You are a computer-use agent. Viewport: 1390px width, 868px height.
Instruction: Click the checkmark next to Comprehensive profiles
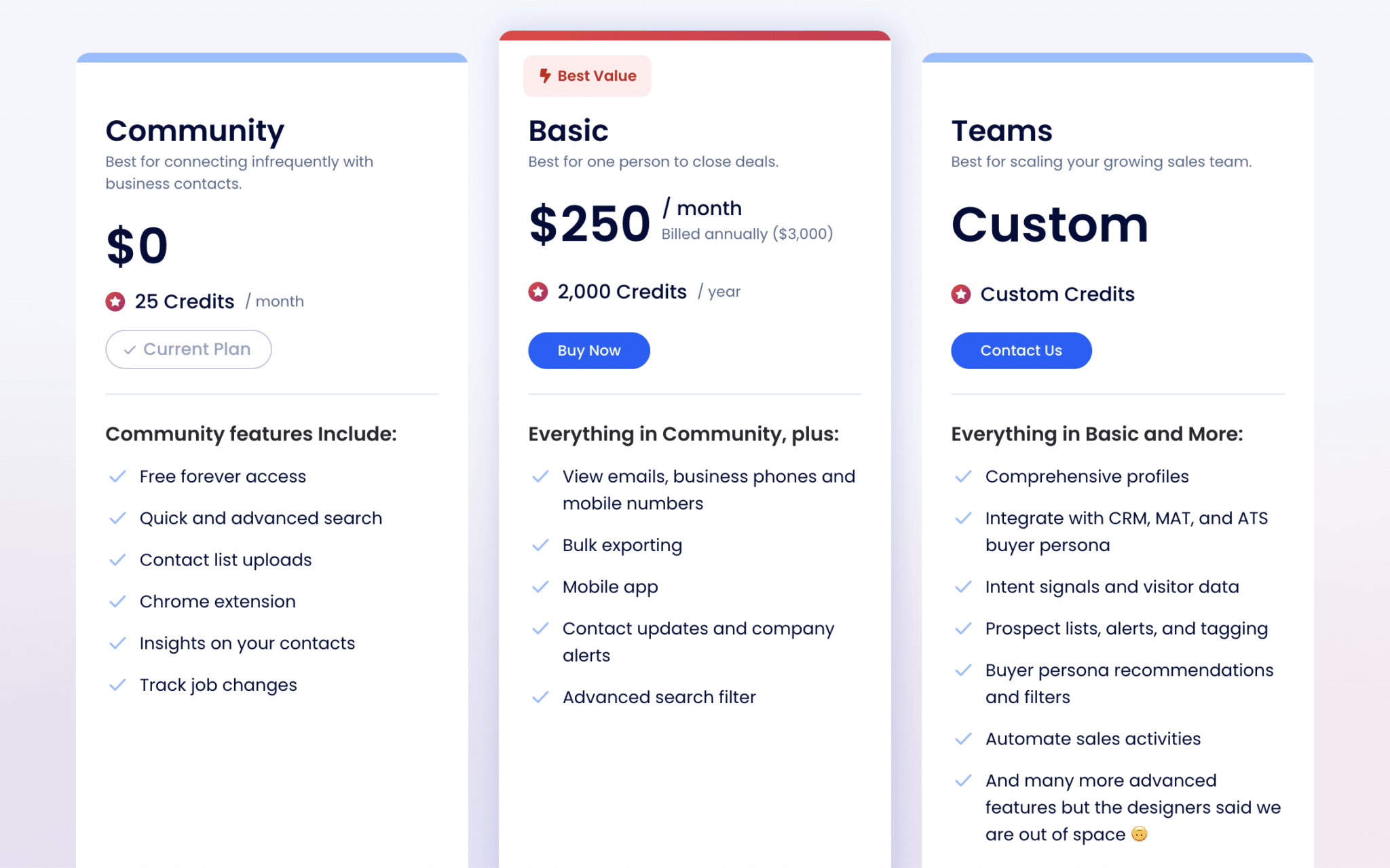click(963, 476)
